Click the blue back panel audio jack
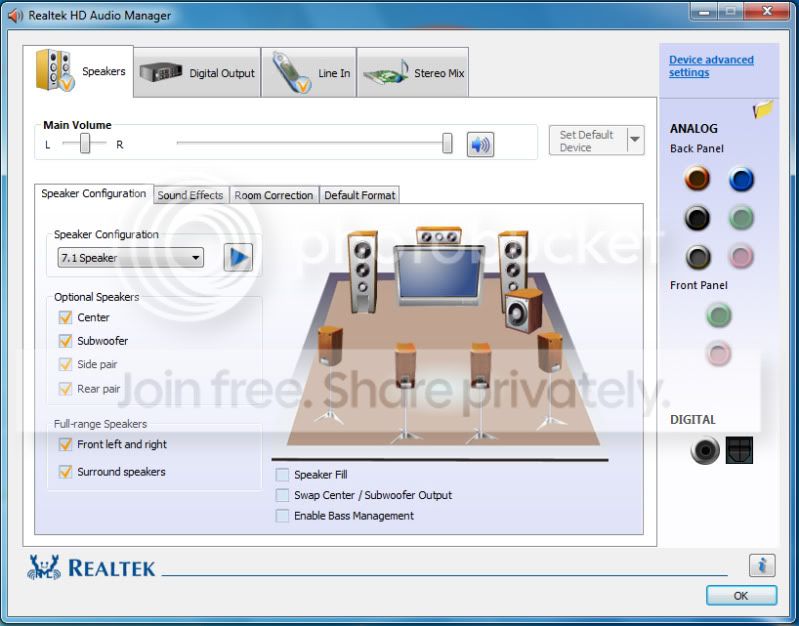Screen dimensions: 799x626 pyautogui.click(x=741, y=178)
